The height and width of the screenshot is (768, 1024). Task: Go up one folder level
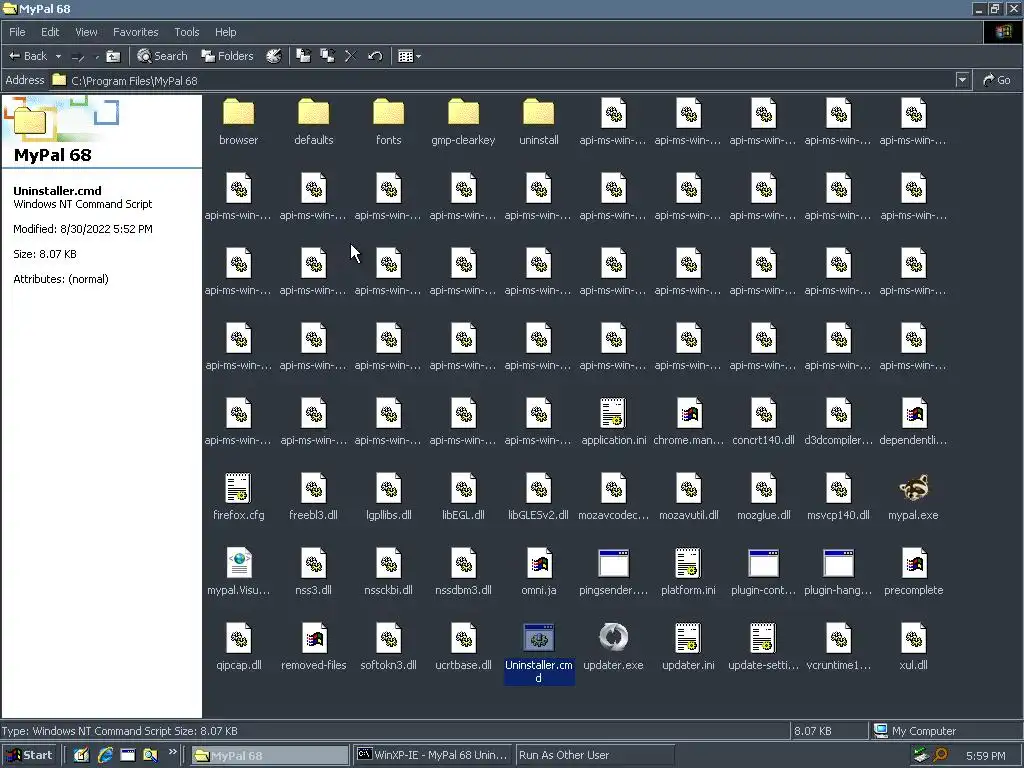113,56
